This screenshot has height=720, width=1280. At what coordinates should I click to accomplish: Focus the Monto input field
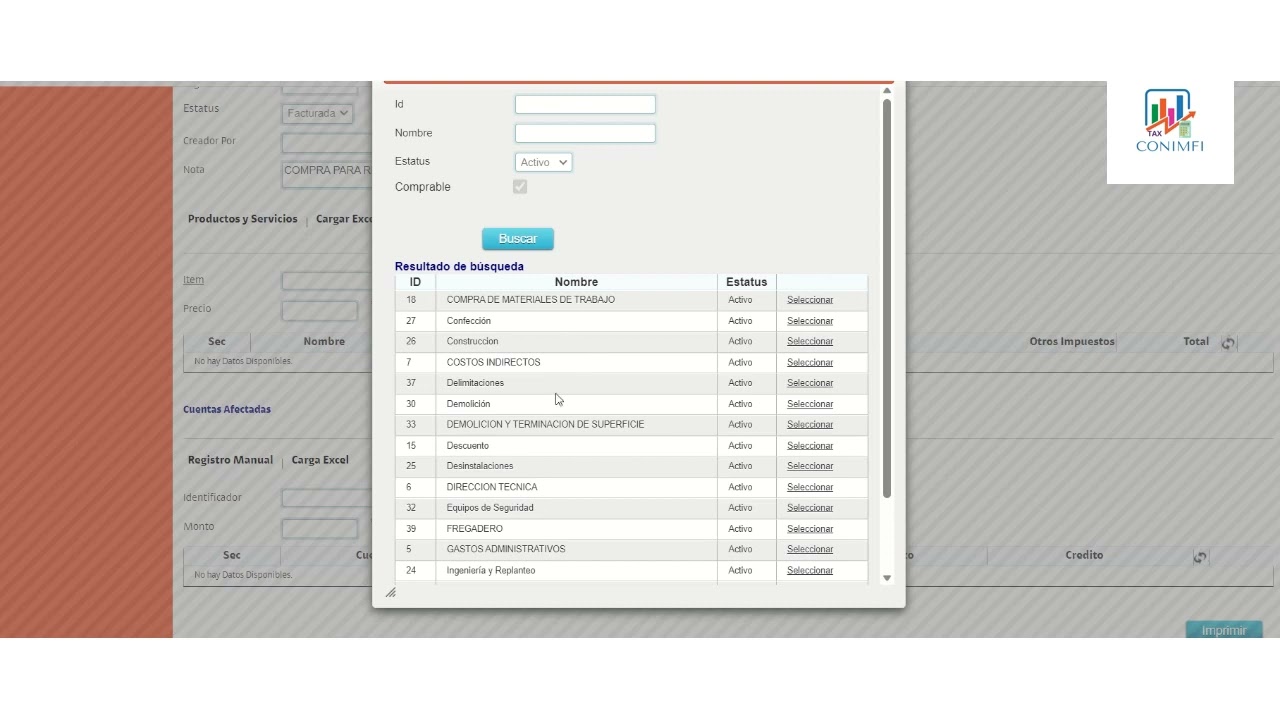320,528
